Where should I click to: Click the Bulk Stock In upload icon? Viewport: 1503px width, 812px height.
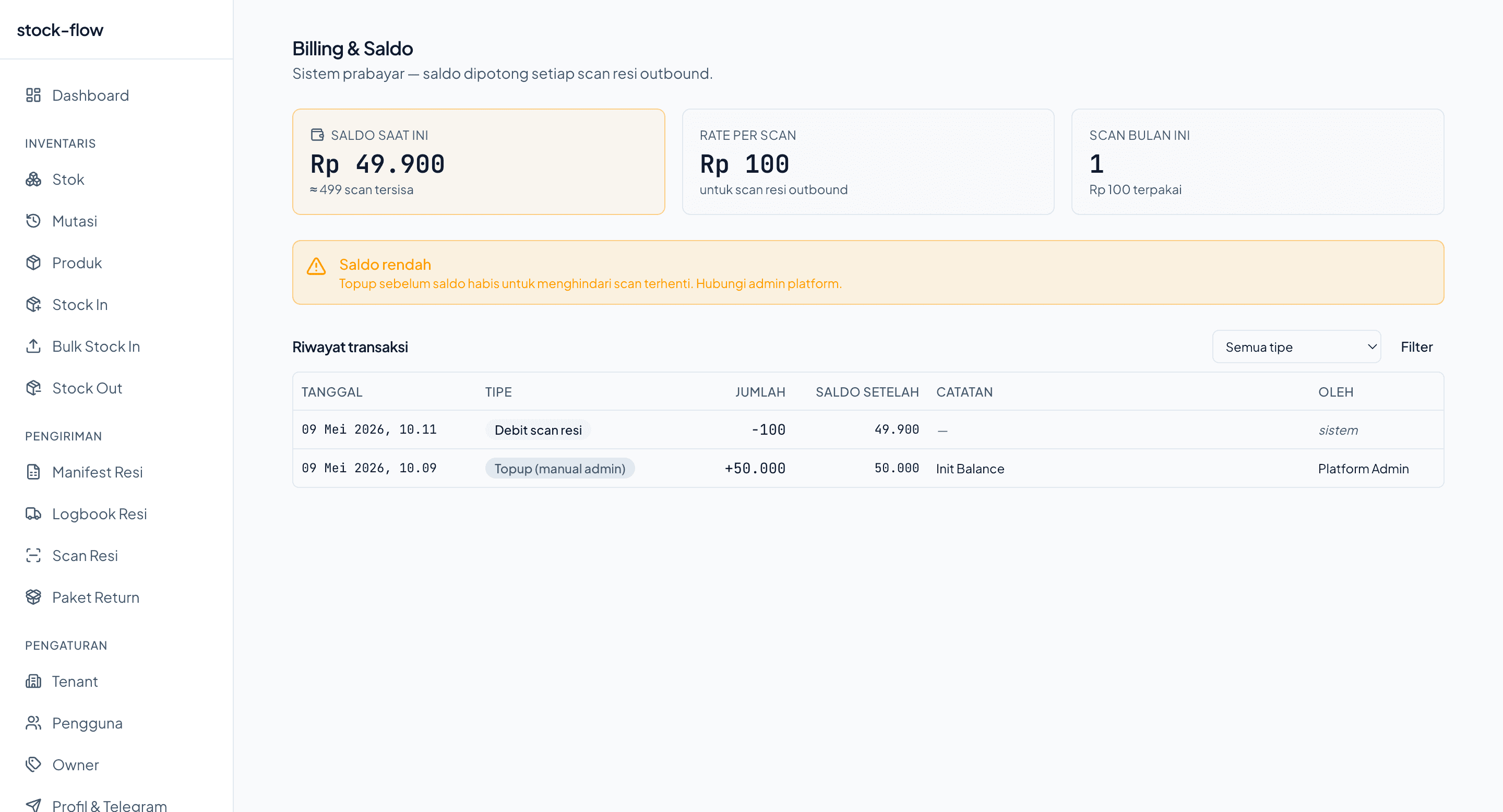tap(33, 346)
